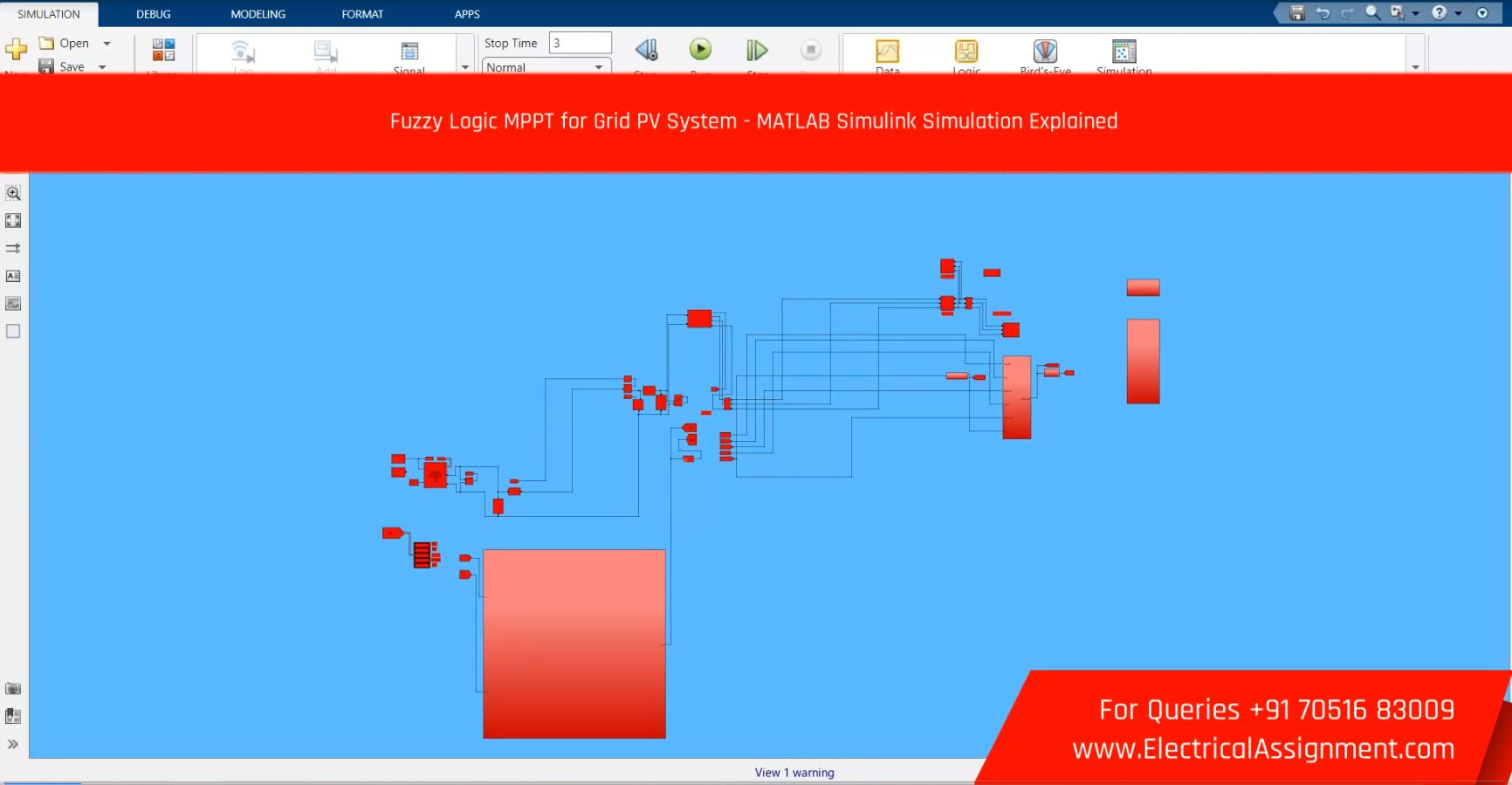Click the collapse toolstrip circle icon
The height and width of the screenshot is (785, 1512).
pos(1482,13)
